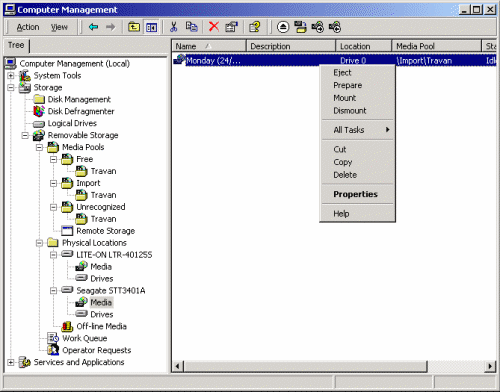The height and width of the screenshot is (392, 500).
Task: Choose Delete from the context menu
Action: 357,175
